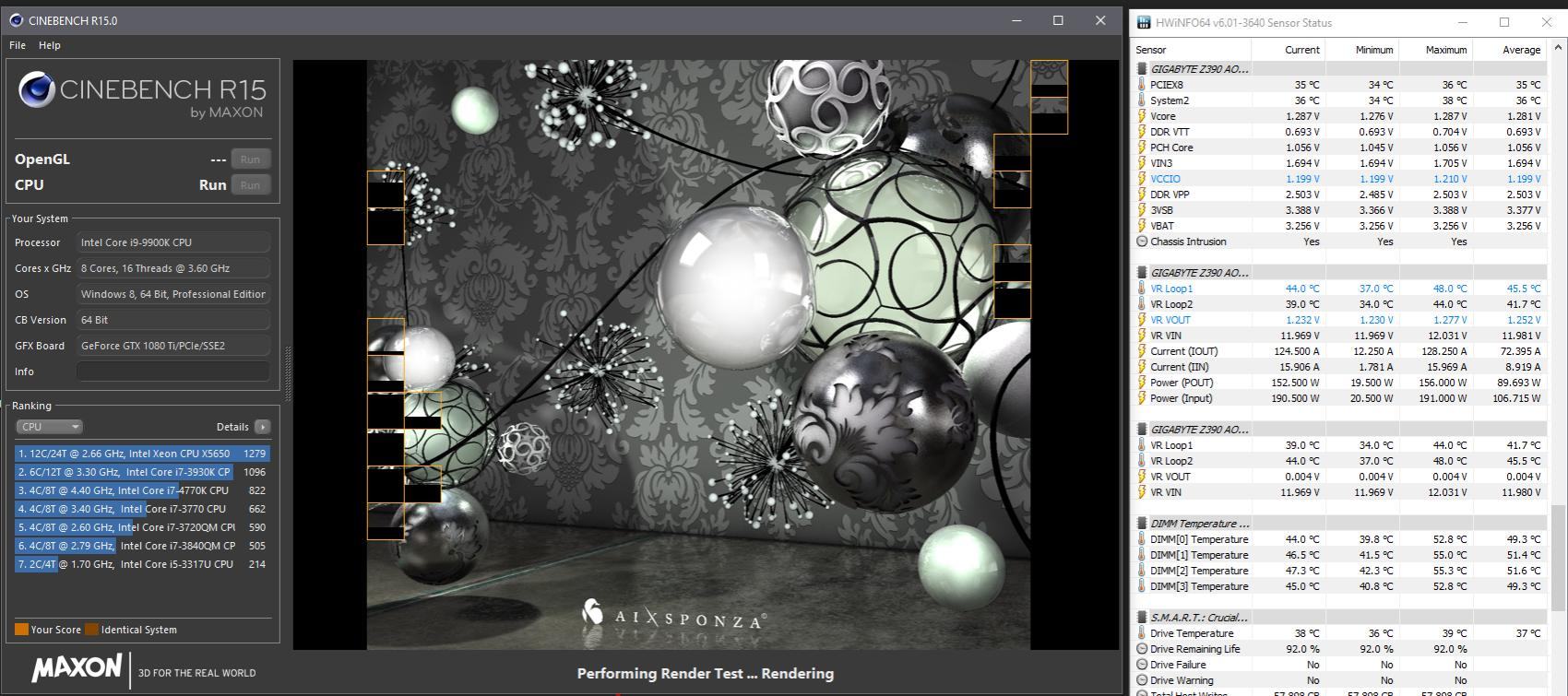Click the GFX Board field GeForce GTX 1080 Ti

(173, 346)
